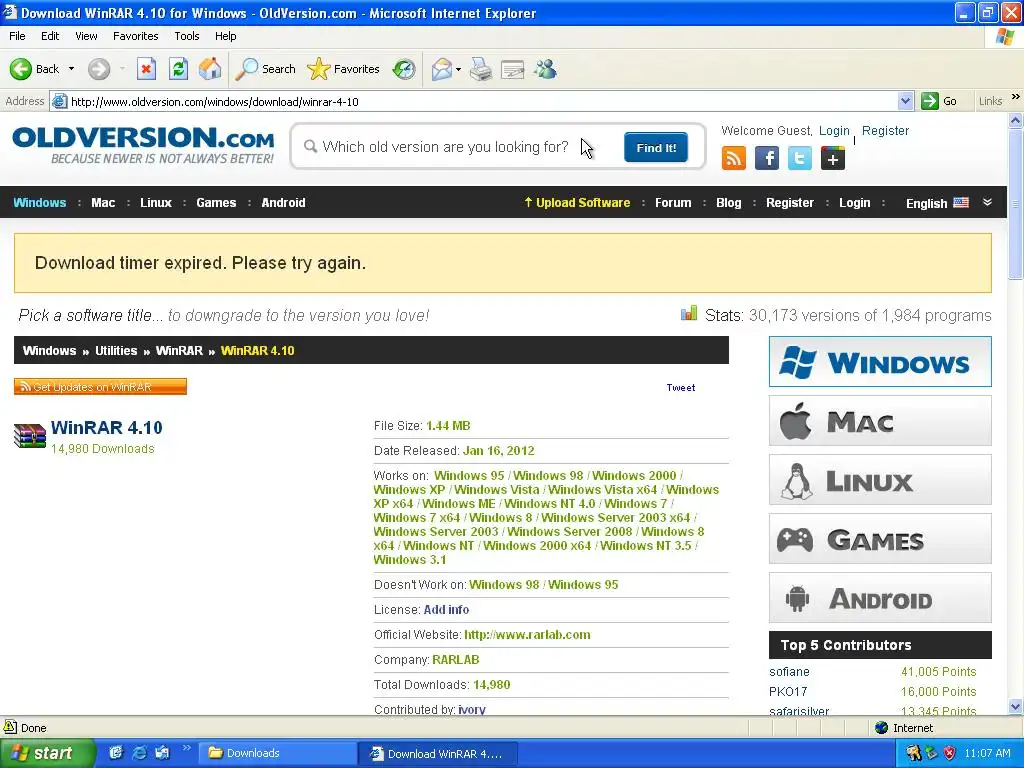Select the Android sidebar banner
This screenshot has height=768, width=1024.
(880, 598)
